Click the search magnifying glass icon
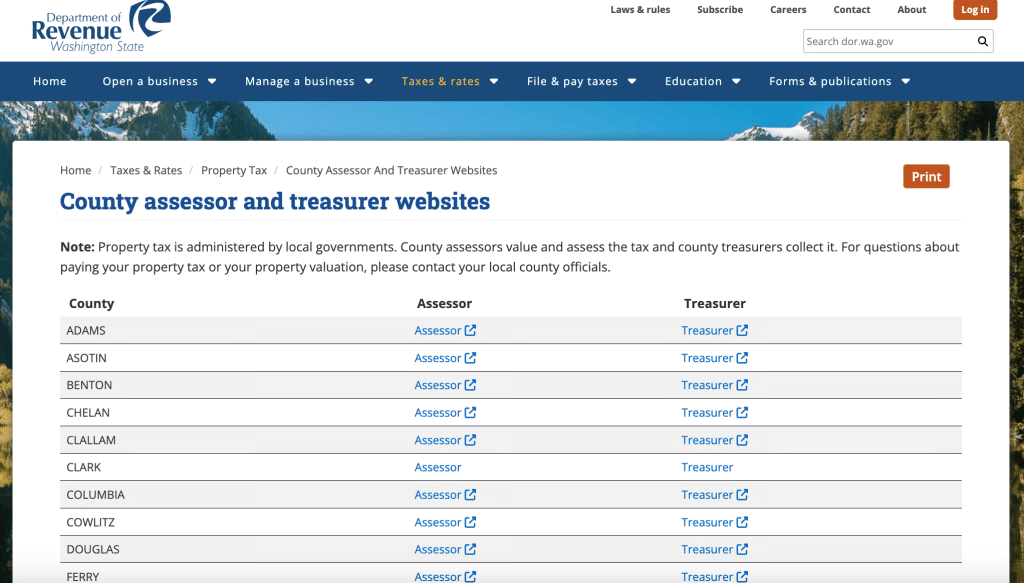This screenshot has height=583, width=1024. [982, 41]
